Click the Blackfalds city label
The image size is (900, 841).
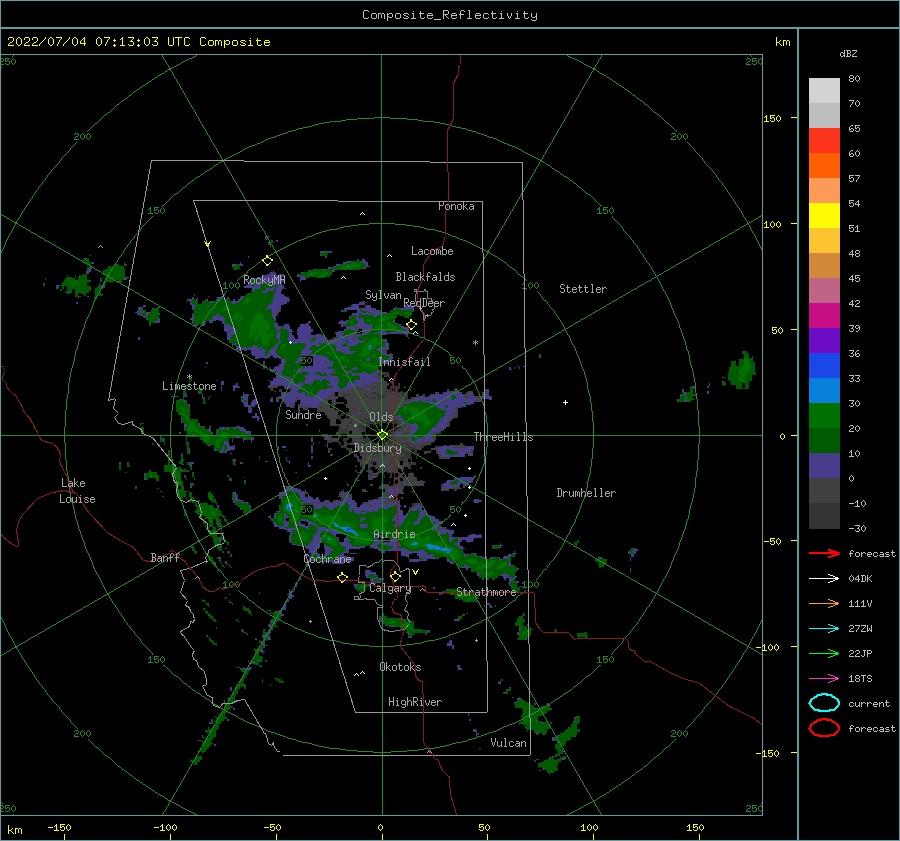(x=425, y=277)
